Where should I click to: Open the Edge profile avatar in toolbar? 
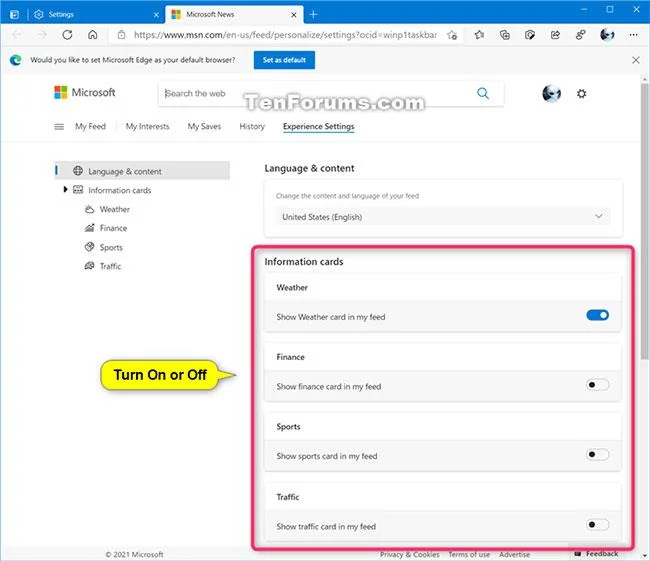pyautogui.click(x=607, y=35)
